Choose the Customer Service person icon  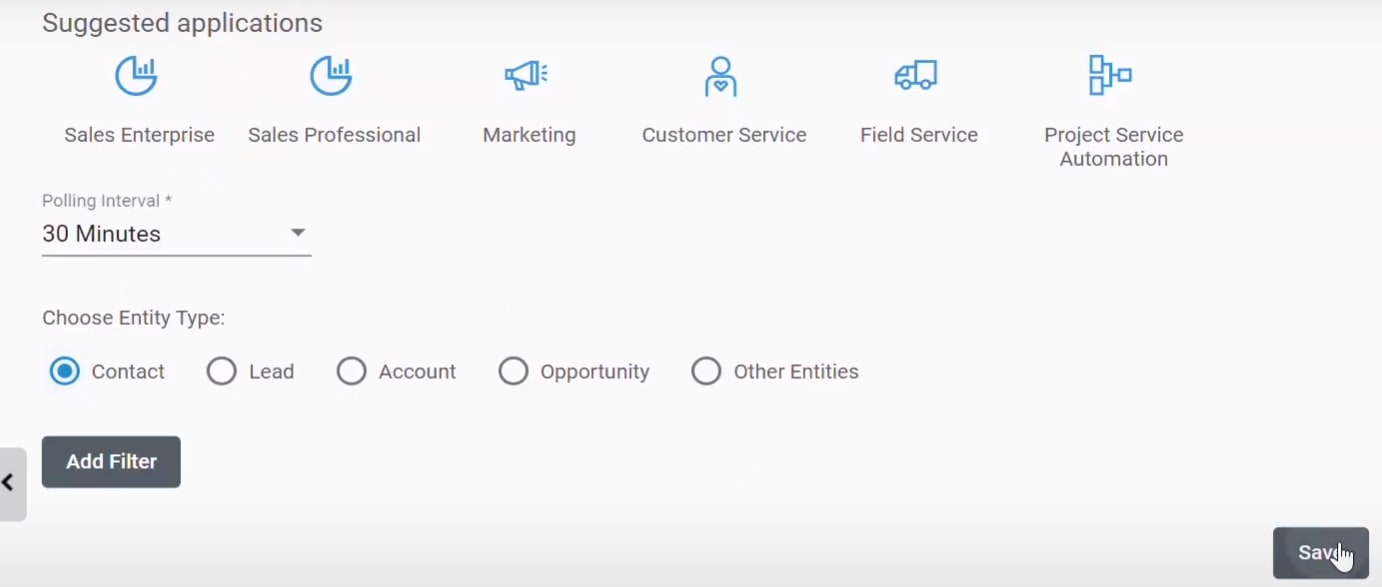point(721,75)
